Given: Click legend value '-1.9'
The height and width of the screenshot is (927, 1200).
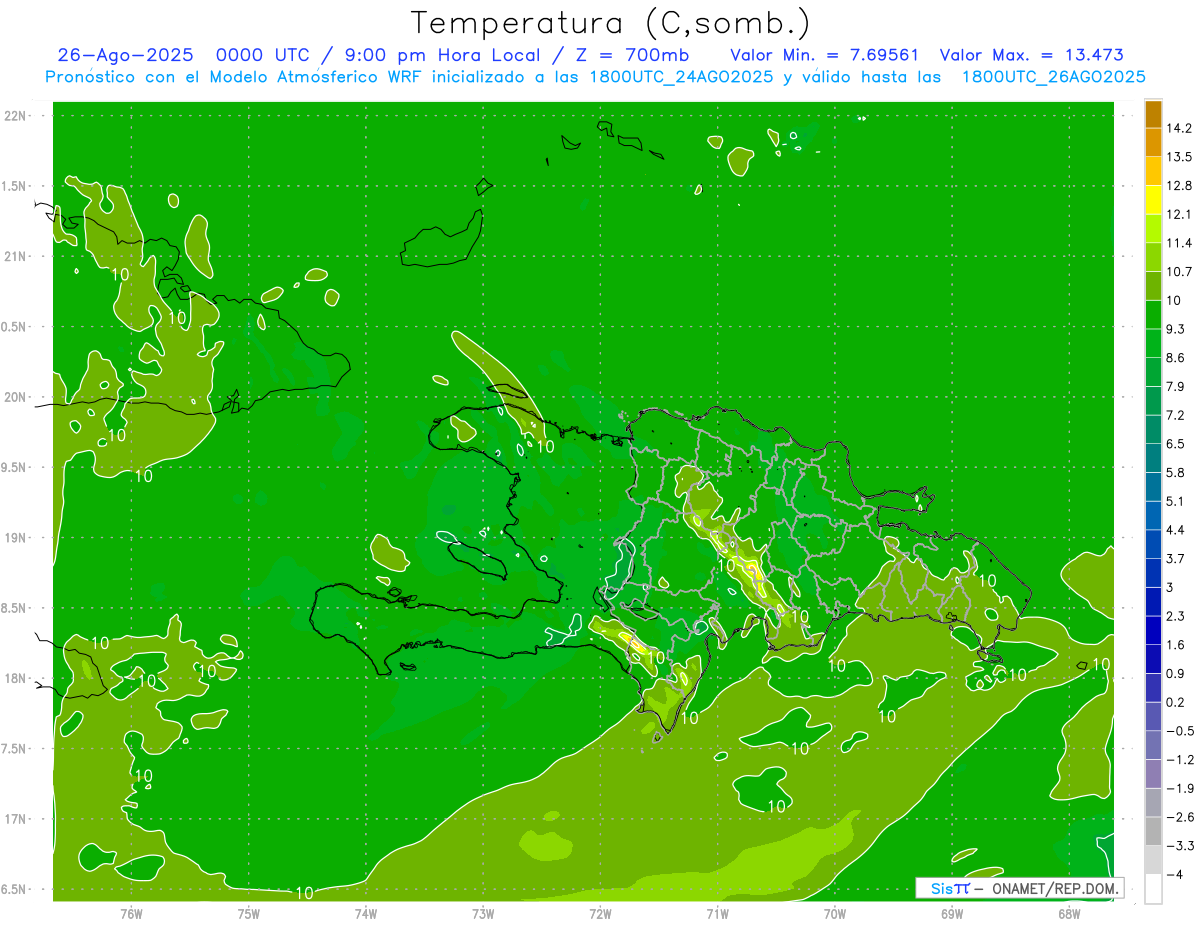Looking at the screenshot, I should click(1179, 788).
